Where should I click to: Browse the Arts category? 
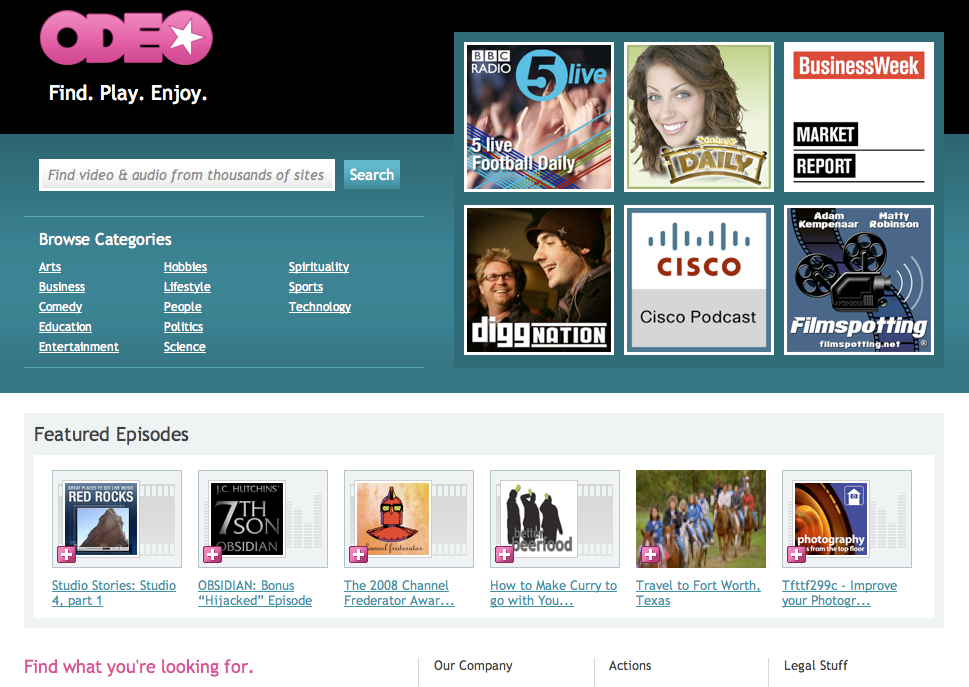point(50,267)
